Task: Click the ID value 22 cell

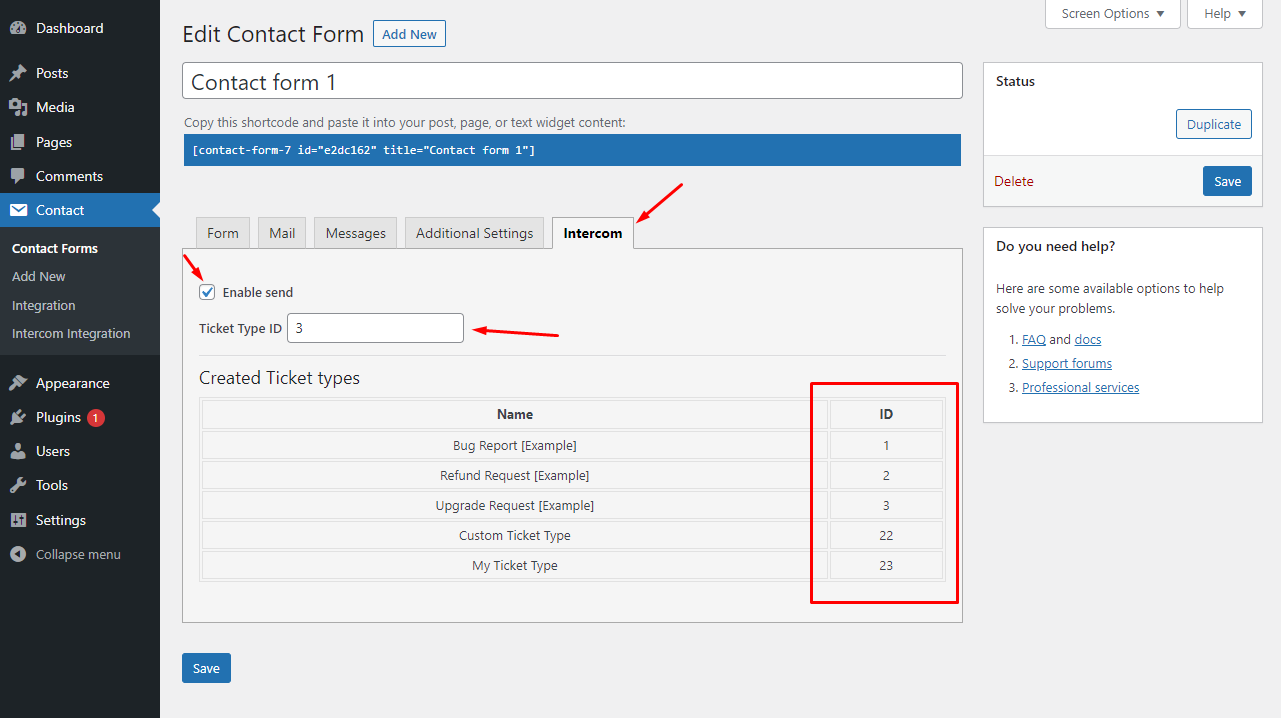Action: pos(886,535)
